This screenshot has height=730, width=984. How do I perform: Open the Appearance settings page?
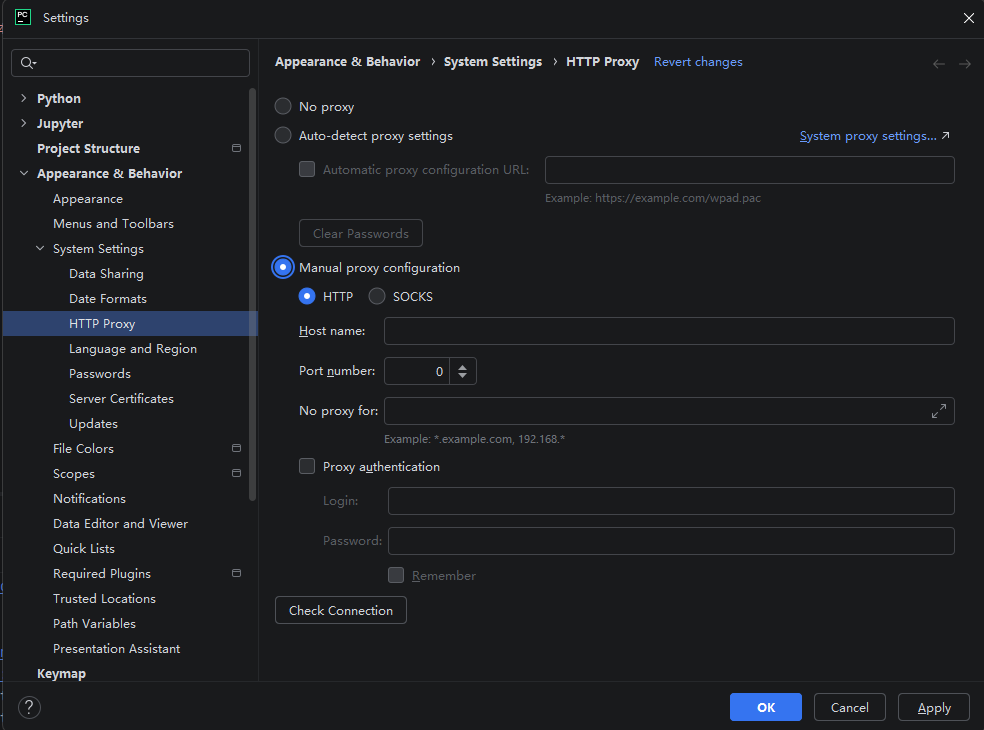(88, 198)
